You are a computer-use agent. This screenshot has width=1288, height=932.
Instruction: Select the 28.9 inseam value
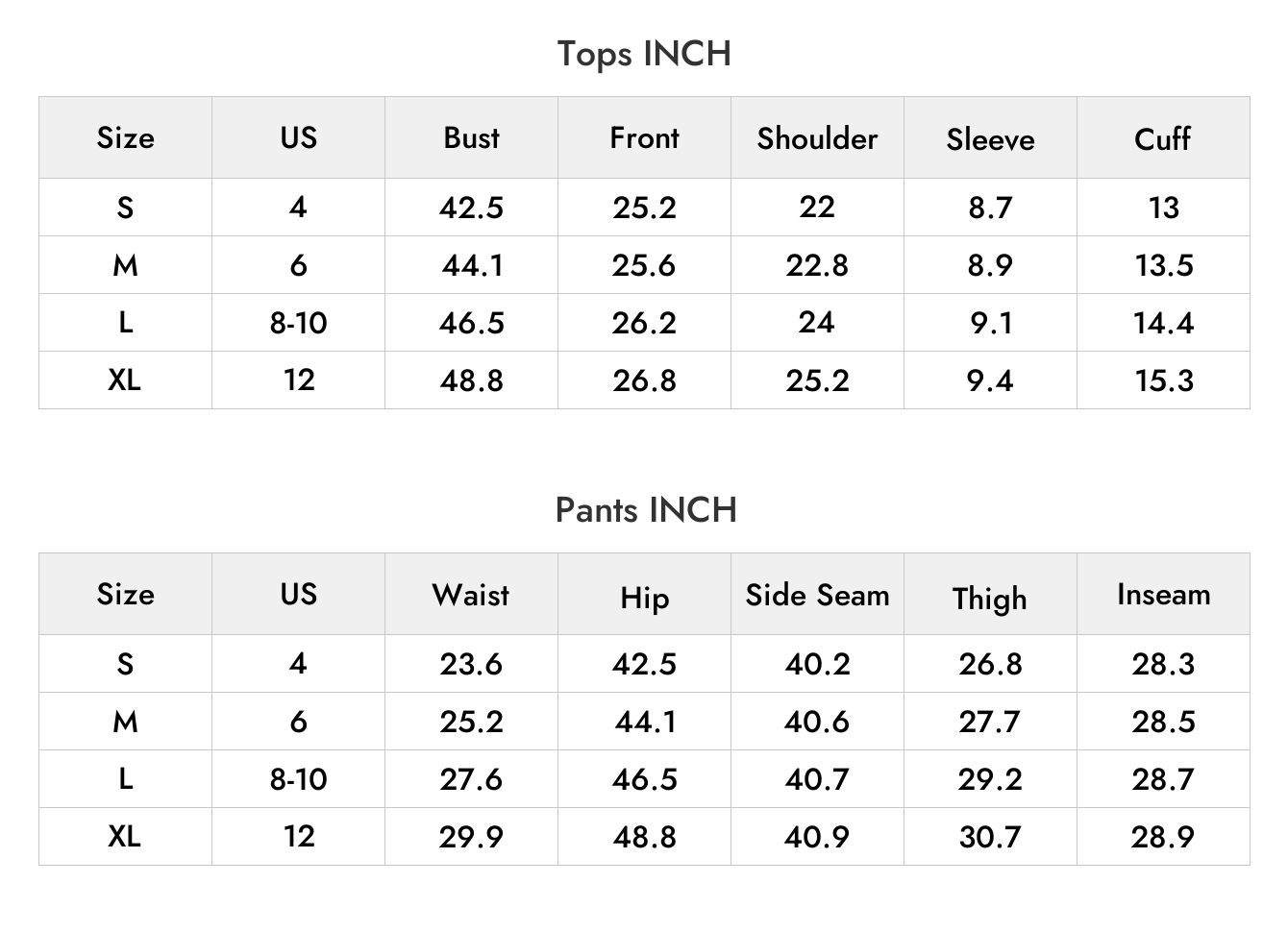click(x=1163, y=837)
